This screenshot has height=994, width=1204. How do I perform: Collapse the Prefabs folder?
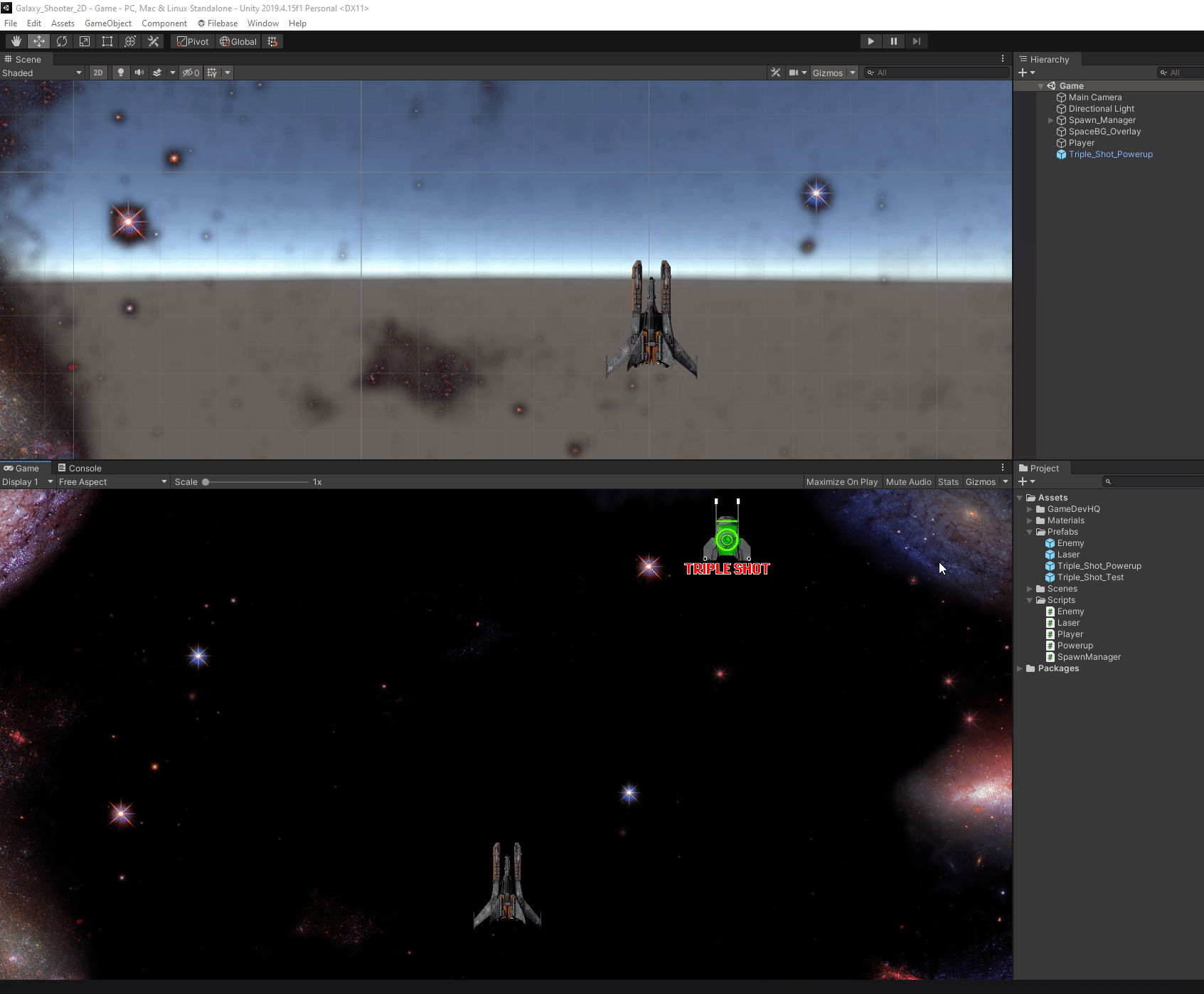pos(1029,532)
